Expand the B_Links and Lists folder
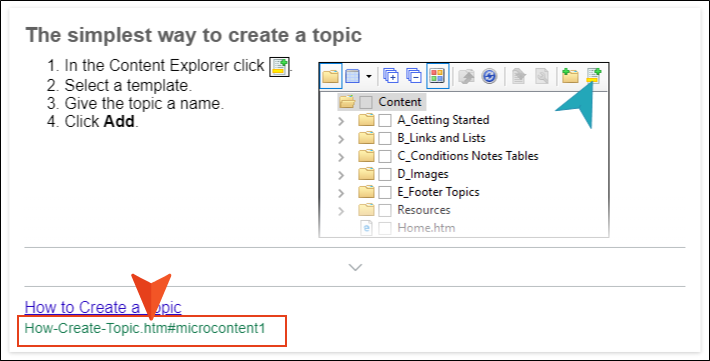The height and width of the screenshot is (361, 710). point(341,139)
